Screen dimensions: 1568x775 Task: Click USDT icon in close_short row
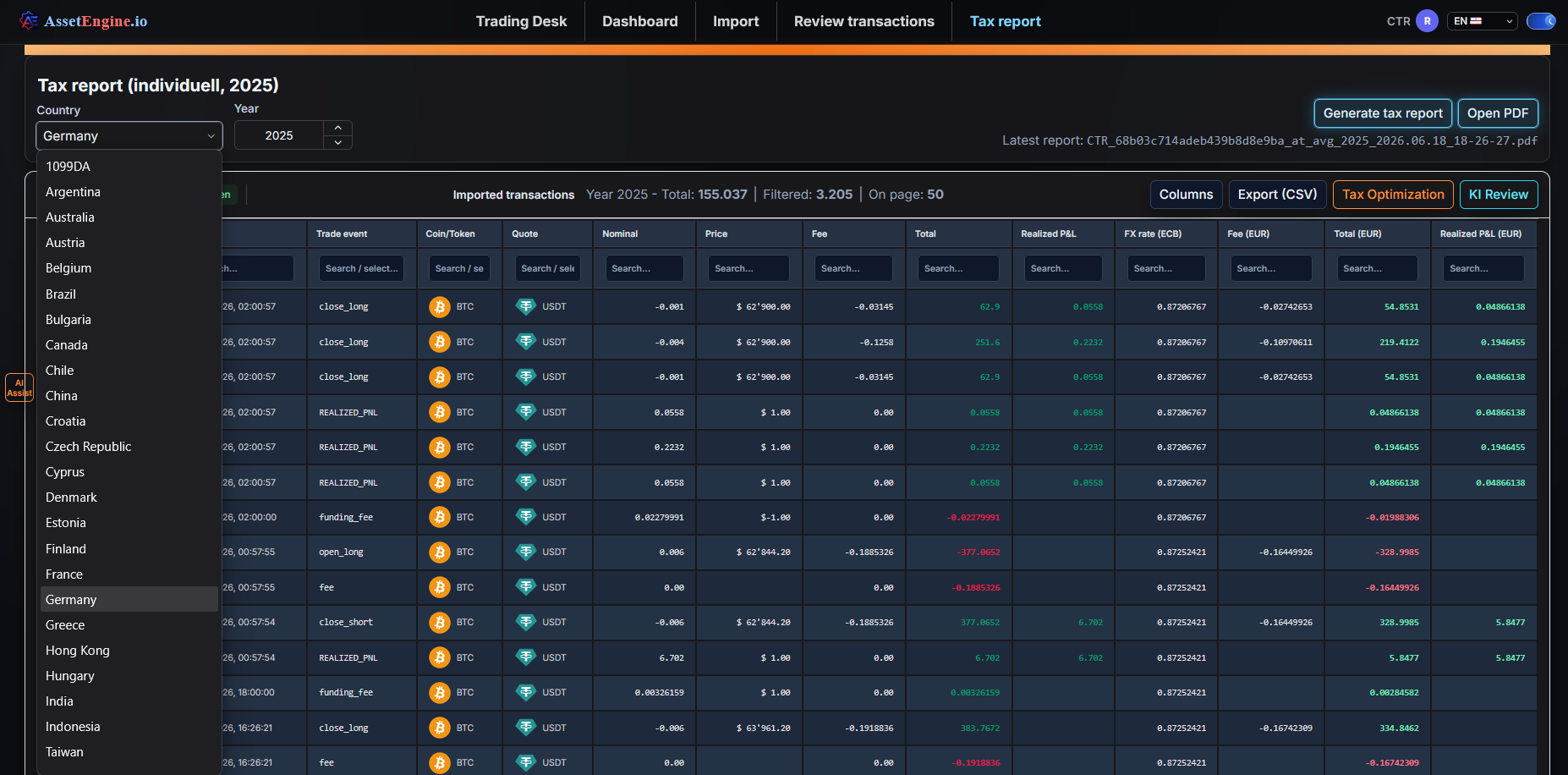526,623
